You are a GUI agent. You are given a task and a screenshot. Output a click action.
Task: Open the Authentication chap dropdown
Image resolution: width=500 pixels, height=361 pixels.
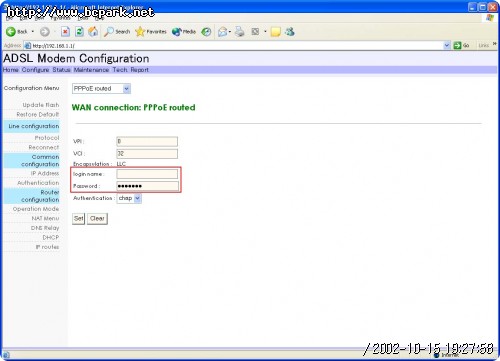tap(129, 198)
